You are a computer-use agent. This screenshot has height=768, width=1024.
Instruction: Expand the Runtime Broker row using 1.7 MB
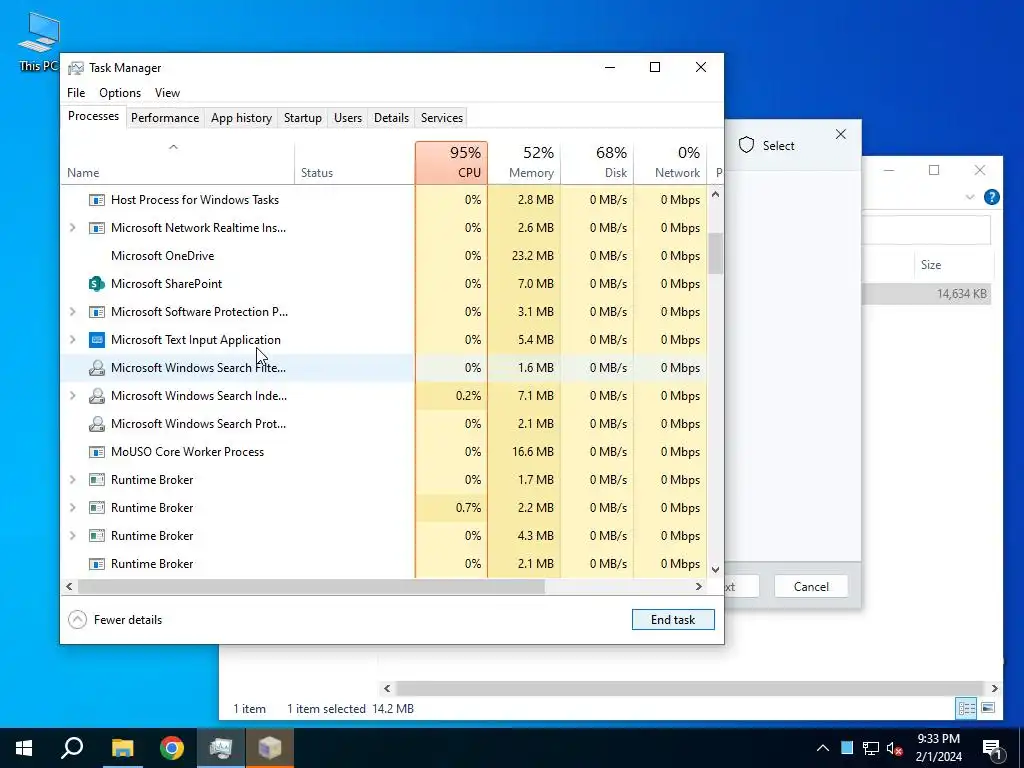[72, 480]
